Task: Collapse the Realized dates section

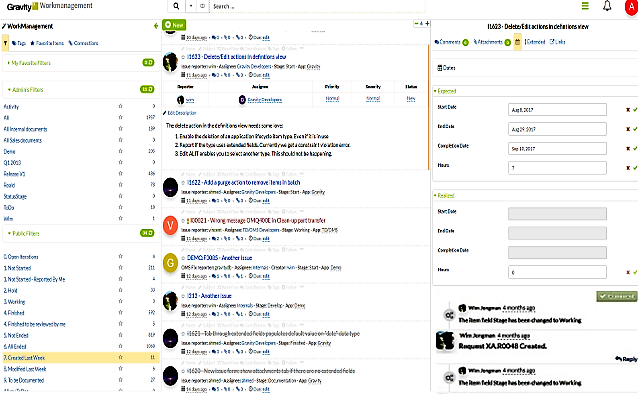Action: pyautogui.click(x=444, y=196)
